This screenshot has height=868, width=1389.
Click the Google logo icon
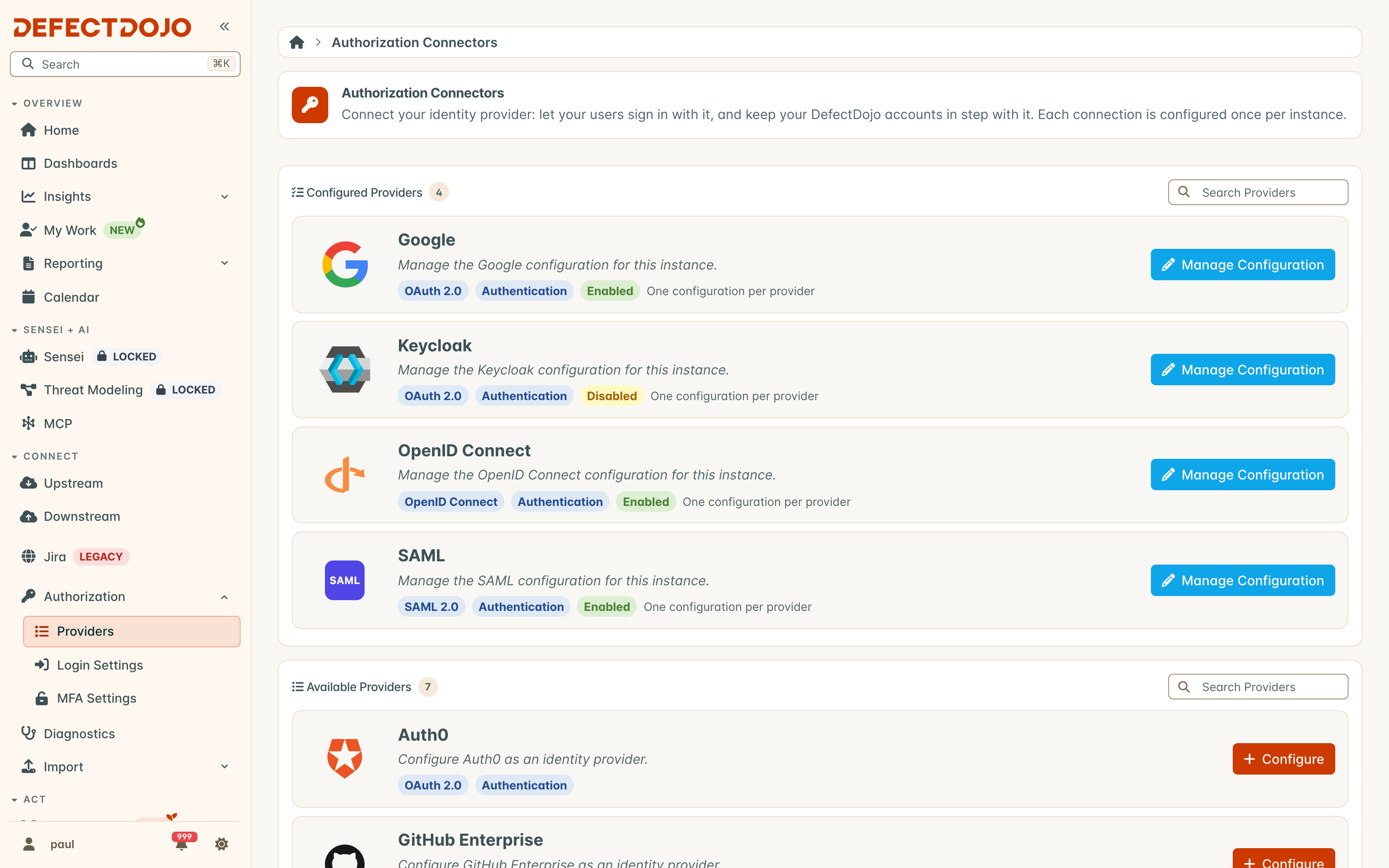pyautogui.click(x=345, y=265)
